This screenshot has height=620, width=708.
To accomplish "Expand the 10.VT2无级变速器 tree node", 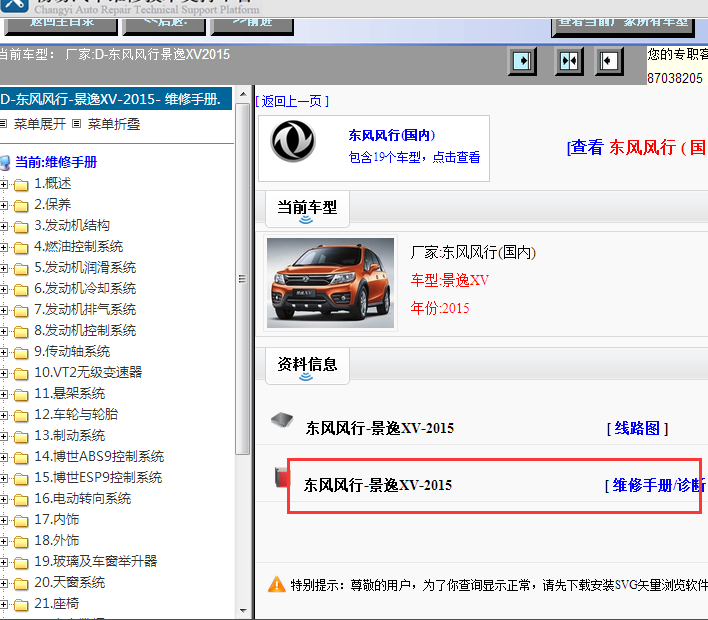I will (x=4, y=374).
